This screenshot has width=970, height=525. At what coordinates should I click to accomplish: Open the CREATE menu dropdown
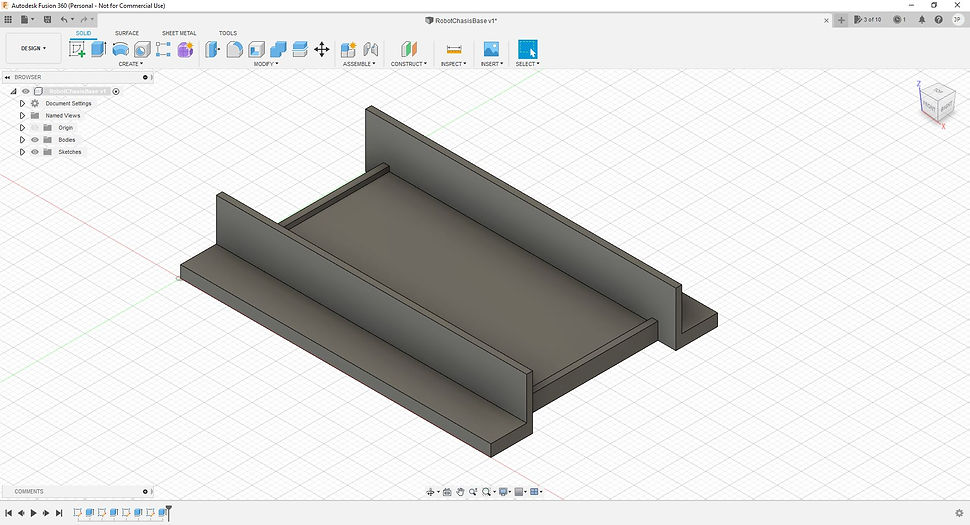[x=131, y=64]
